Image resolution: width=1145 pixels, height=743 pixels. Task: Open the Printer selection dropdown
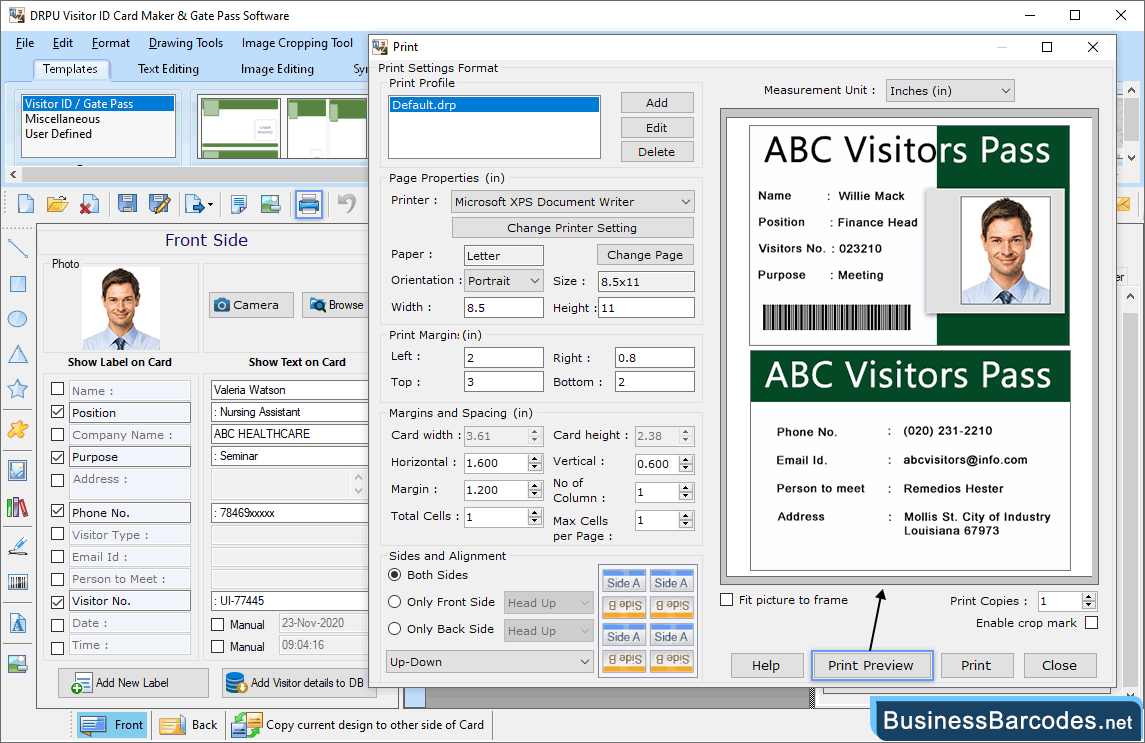point(572,202)
